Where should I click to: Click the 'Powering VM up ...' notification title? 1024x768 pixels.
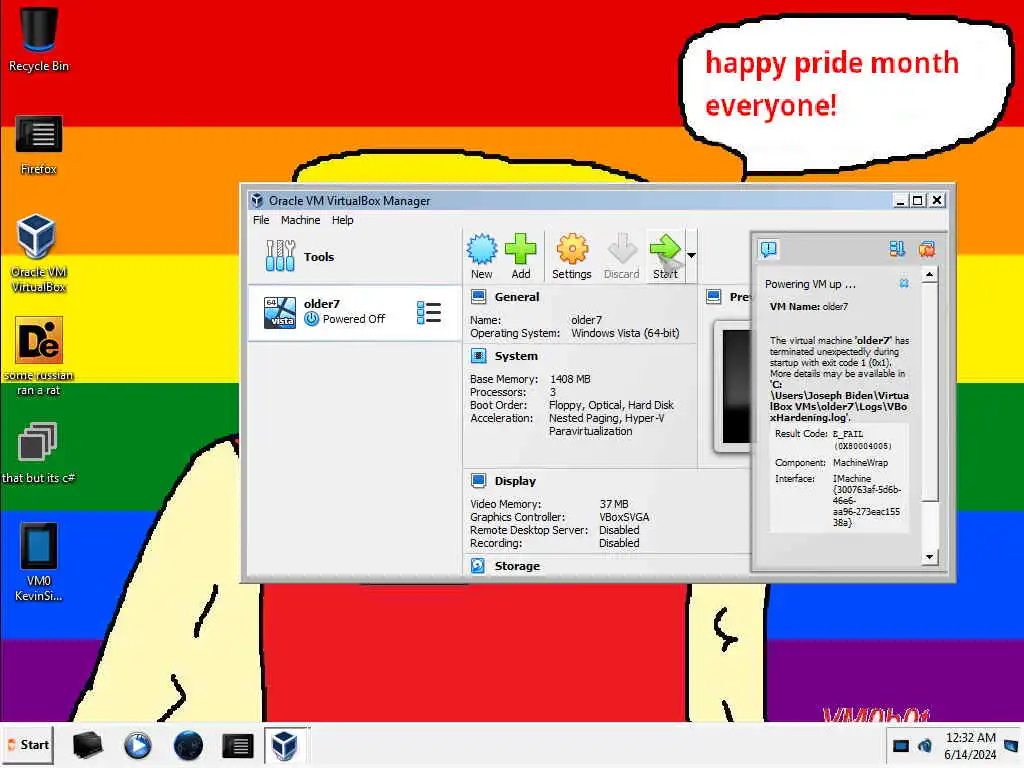click(810, 284)
